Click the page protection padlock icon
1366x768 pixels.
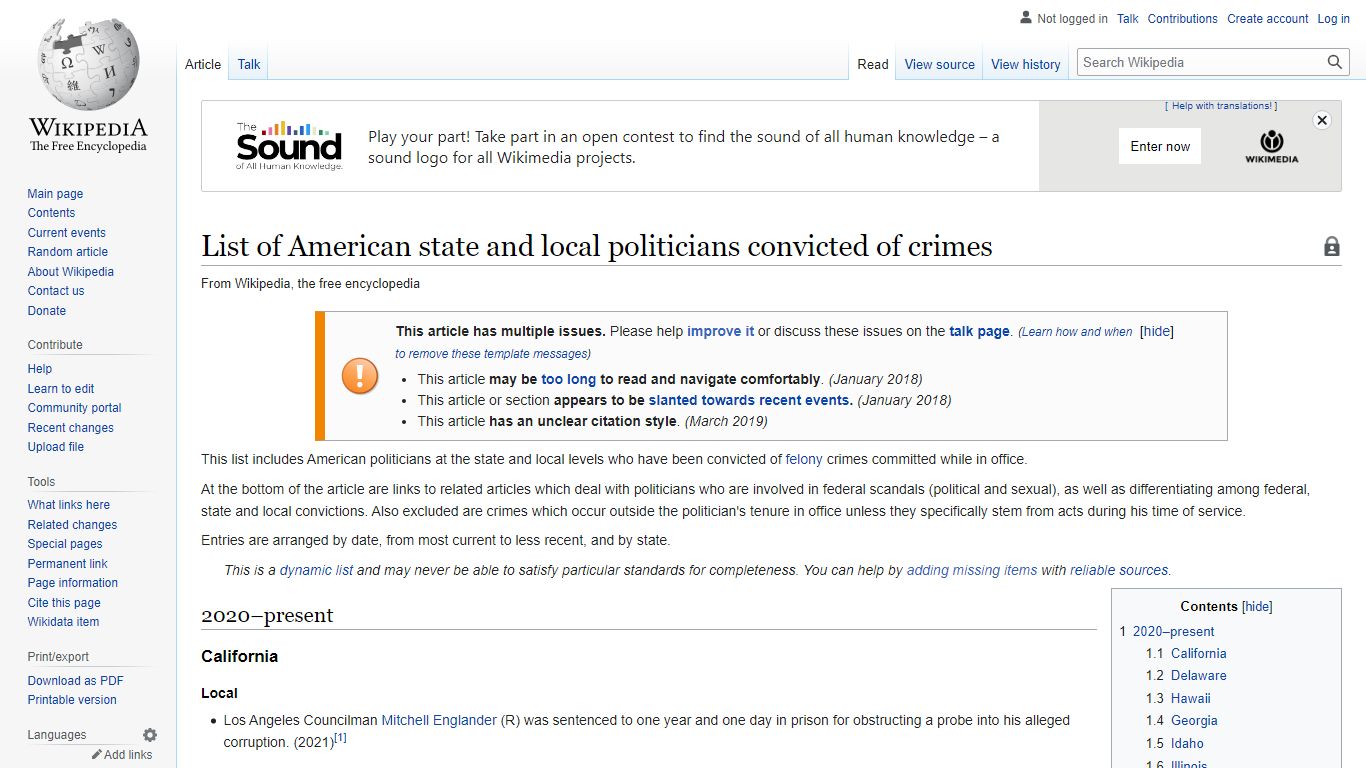[1332, 246]
